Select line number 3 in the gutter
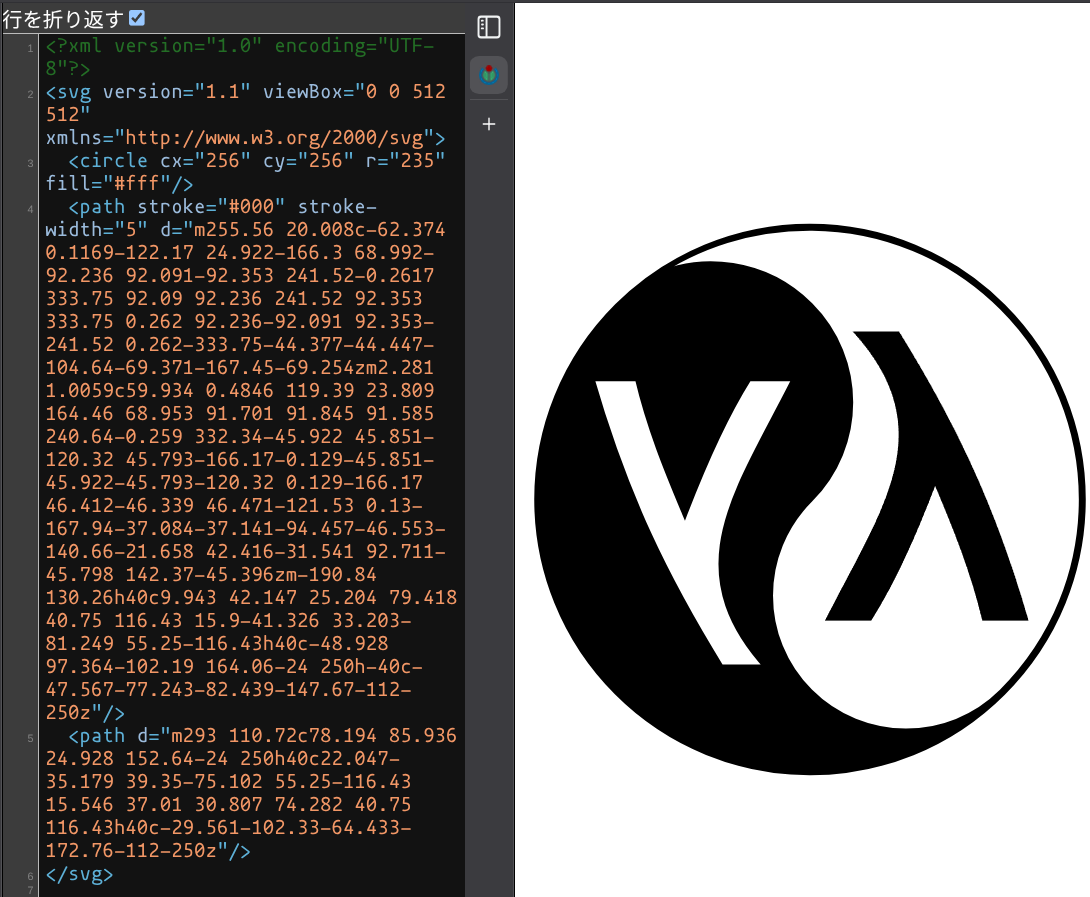Viewport: 1090px width, 897px height. [30, 163]
